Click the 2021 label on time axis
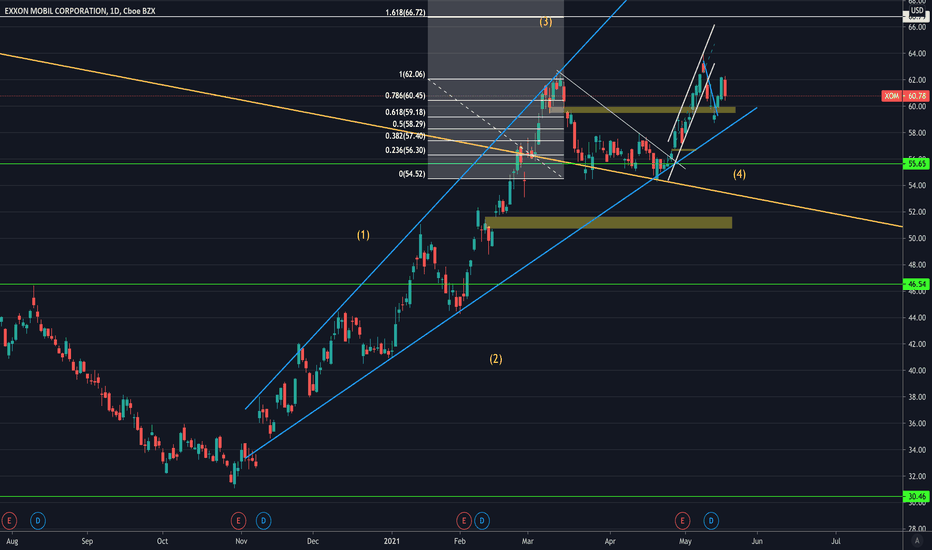Image resolution: width=932 pixels, height=550 pixels. tap(392, 541)
